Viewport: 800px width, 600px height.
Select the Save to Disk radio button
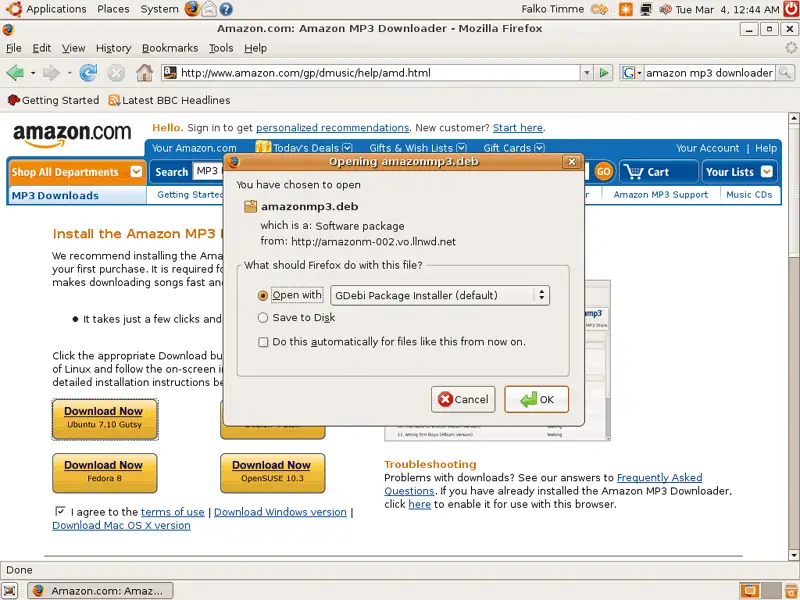(263, 318)
